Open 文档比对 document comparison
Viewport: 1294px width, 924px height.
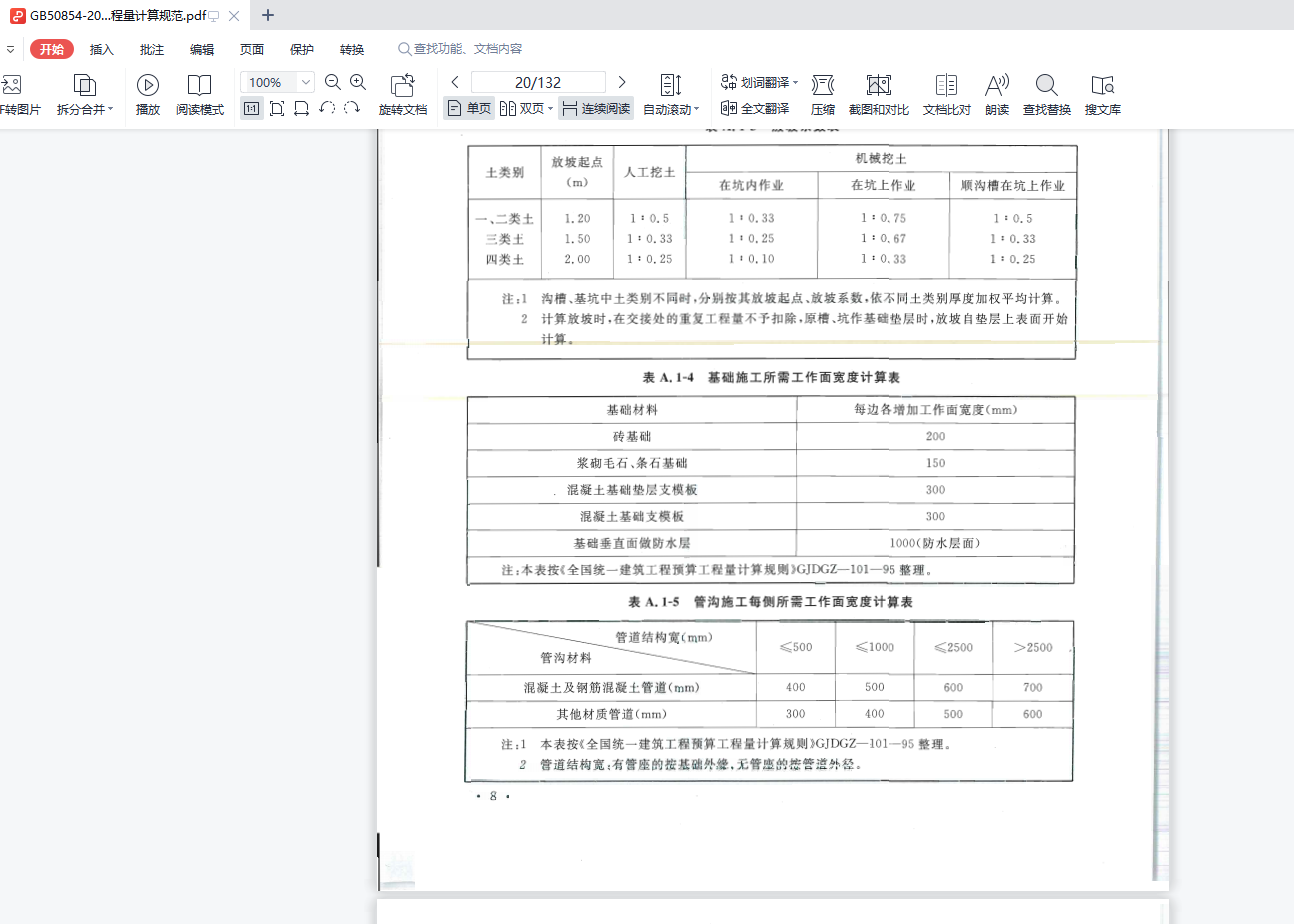click(946, 95)
